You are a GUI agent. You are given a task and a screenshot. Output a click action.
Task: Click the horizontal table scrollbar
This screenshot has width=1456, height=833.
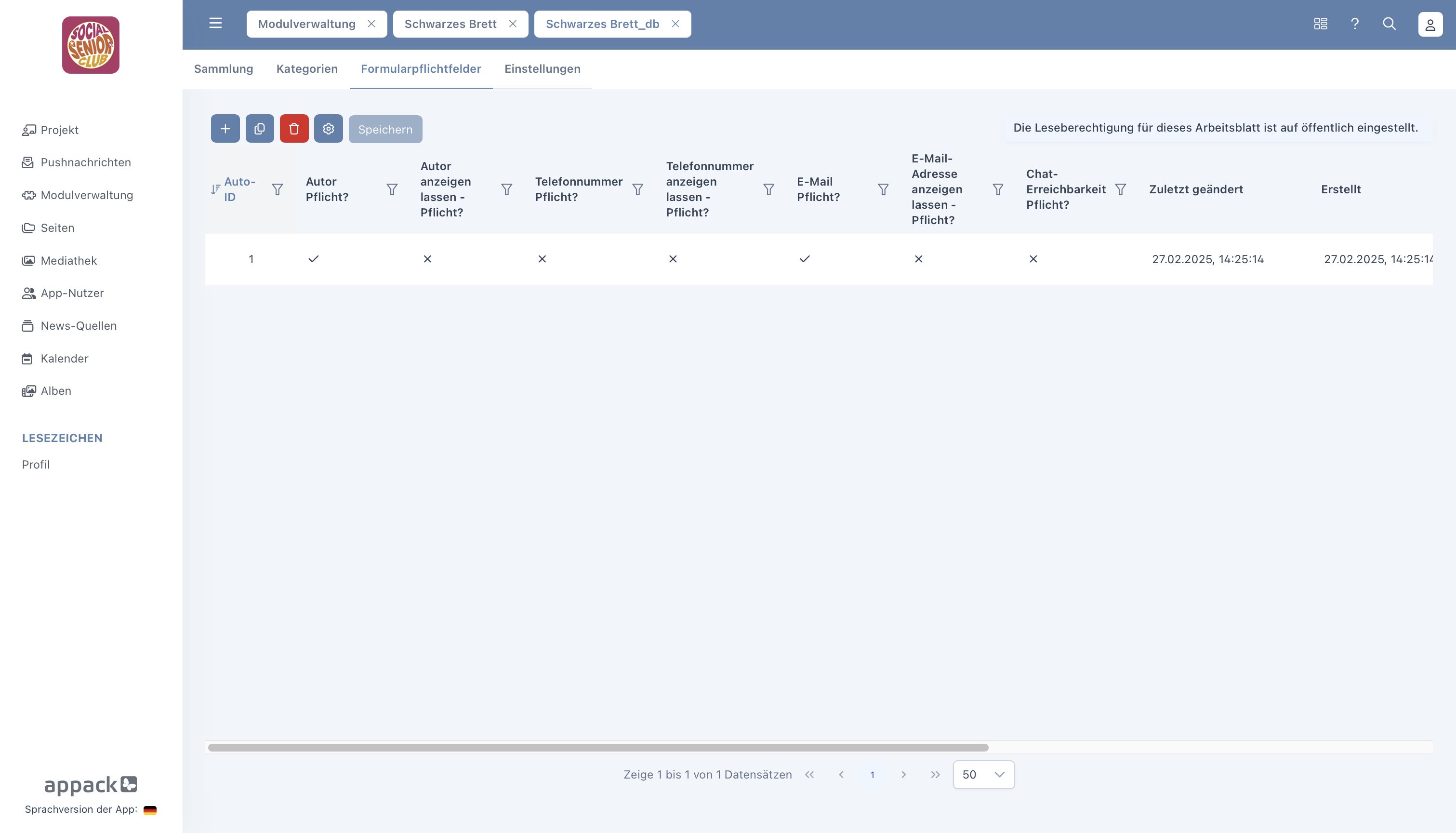(x=598, y=748)
